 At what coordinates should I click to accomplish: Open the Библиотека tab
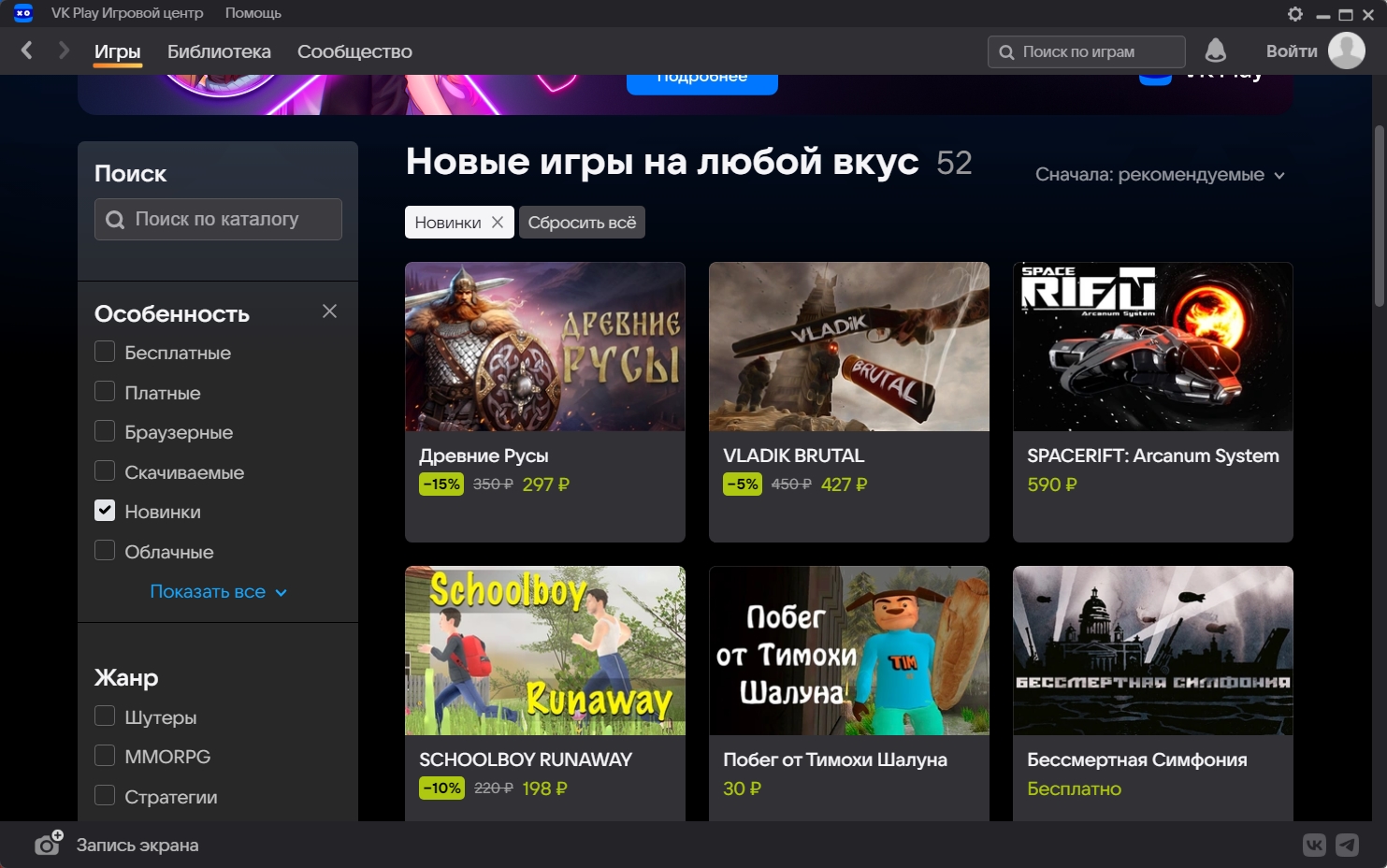pyautogui.click(x=219, y=51)
